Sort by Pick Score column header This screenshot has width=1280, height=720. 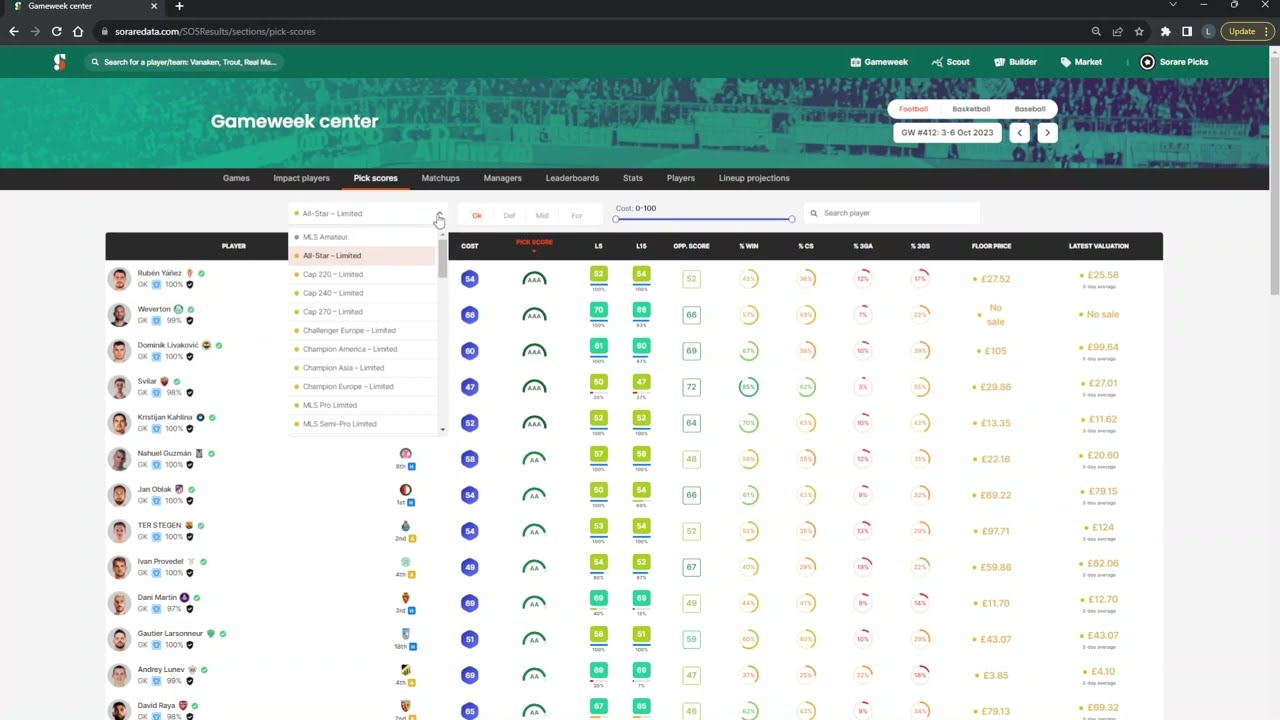534,243
